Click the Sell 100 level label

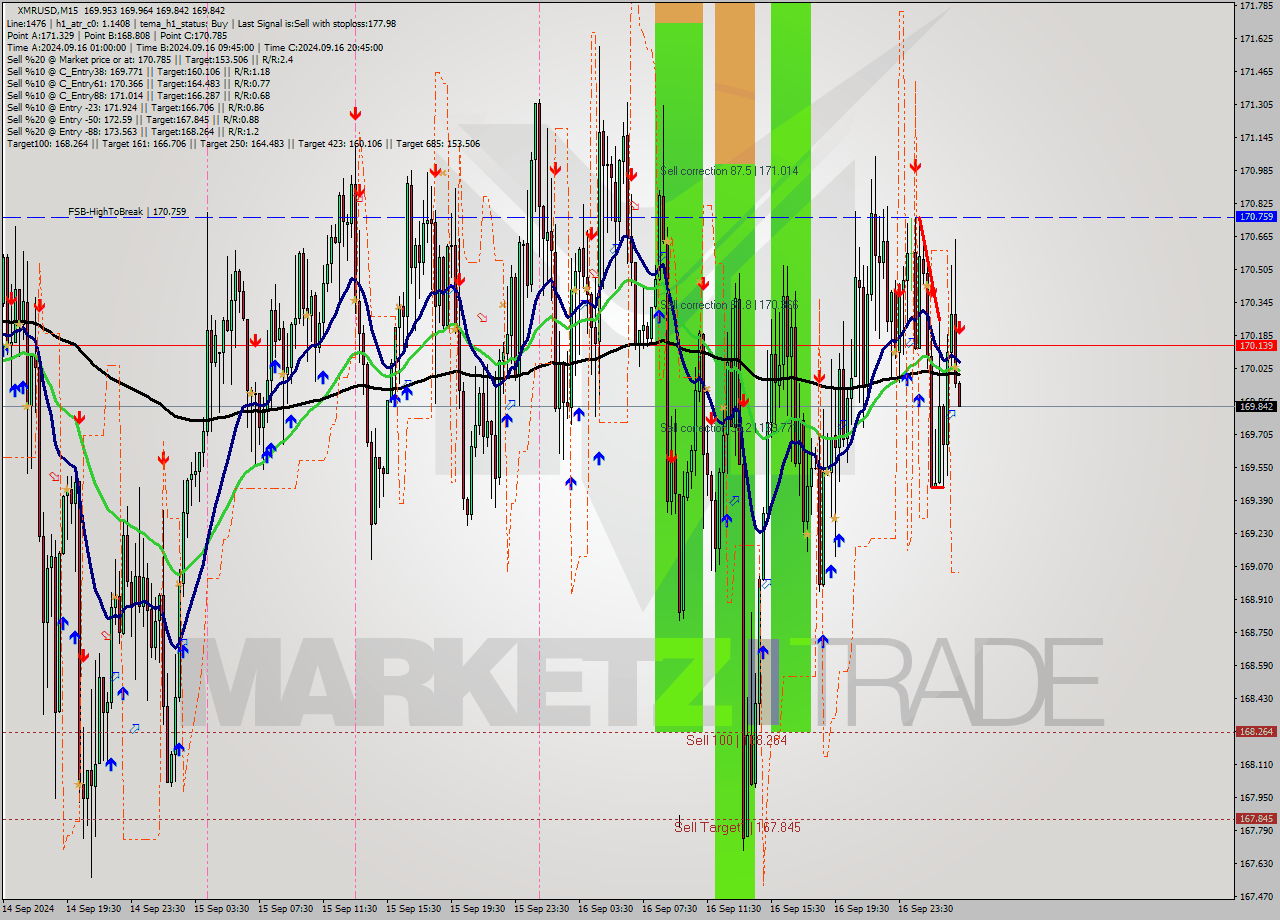click(x=736, y=740)
